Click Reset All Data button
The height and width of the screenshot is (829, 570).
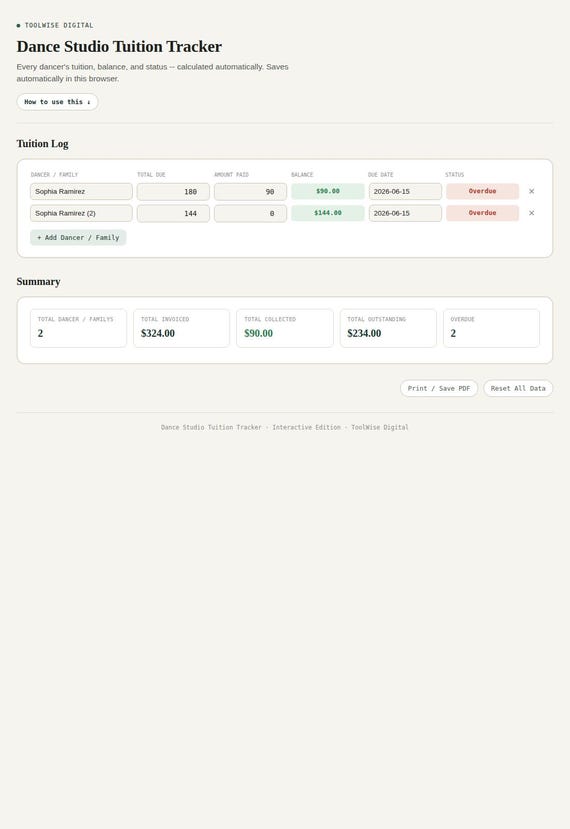pos(518,389)
